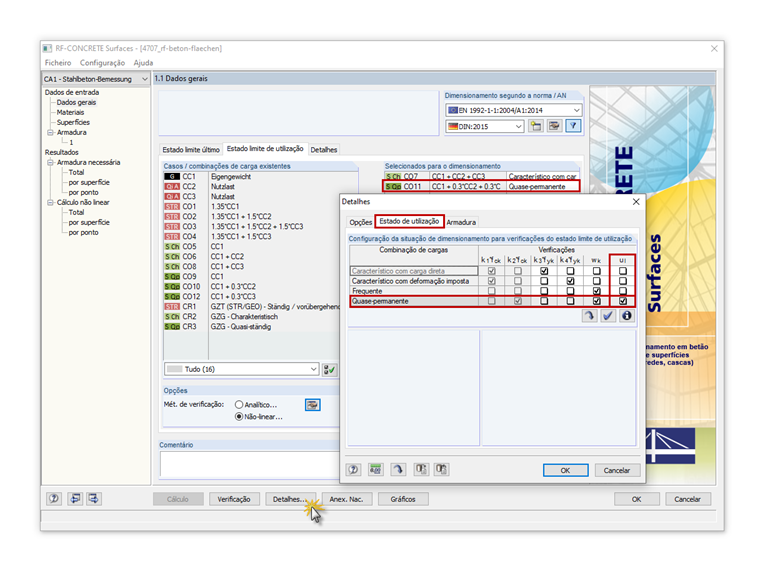Screen dimensions: 760x570
Task: Click restore defaults arrow icon in Detalhes footer
Action: tap(398, 469)
